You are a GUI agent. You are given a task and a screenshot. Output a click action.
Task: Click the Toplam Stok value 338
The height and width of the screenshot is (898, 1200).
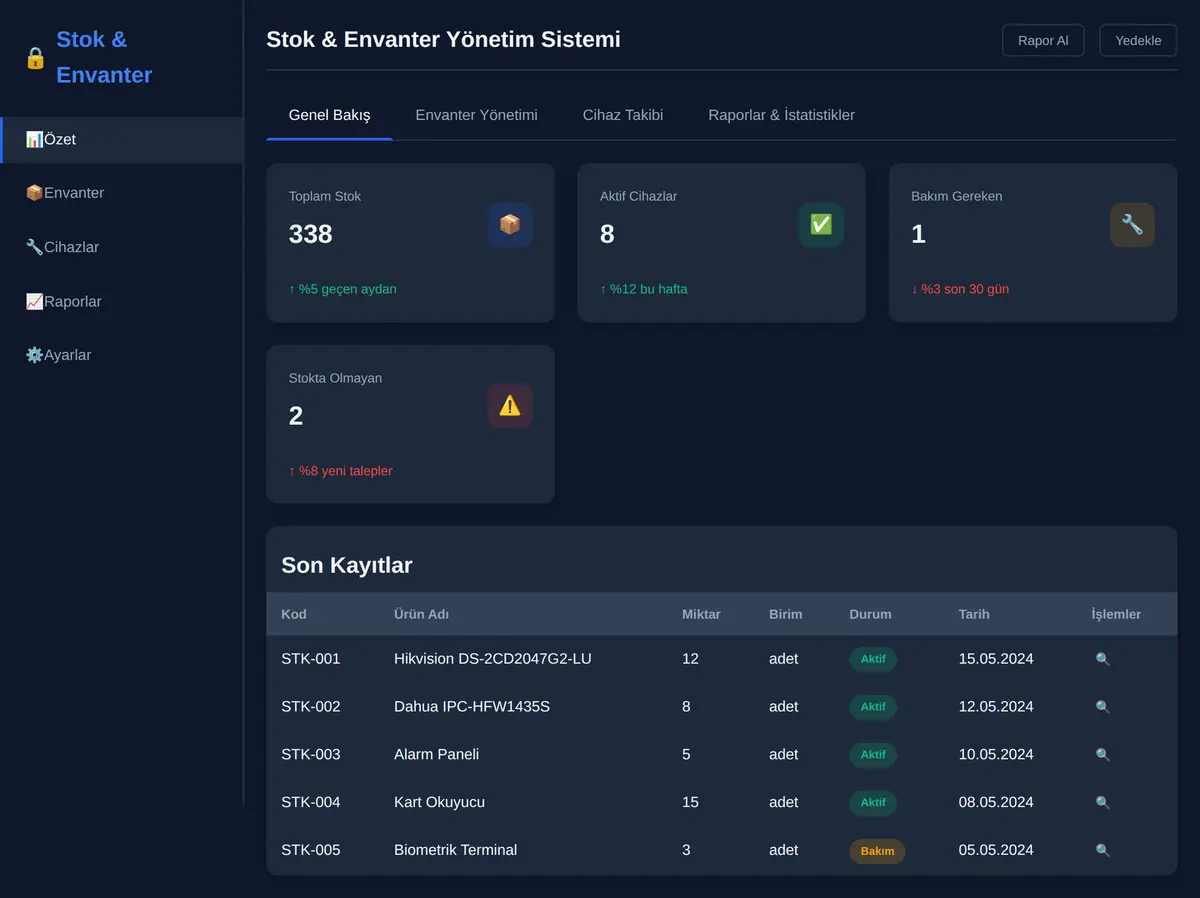(311, 234)
